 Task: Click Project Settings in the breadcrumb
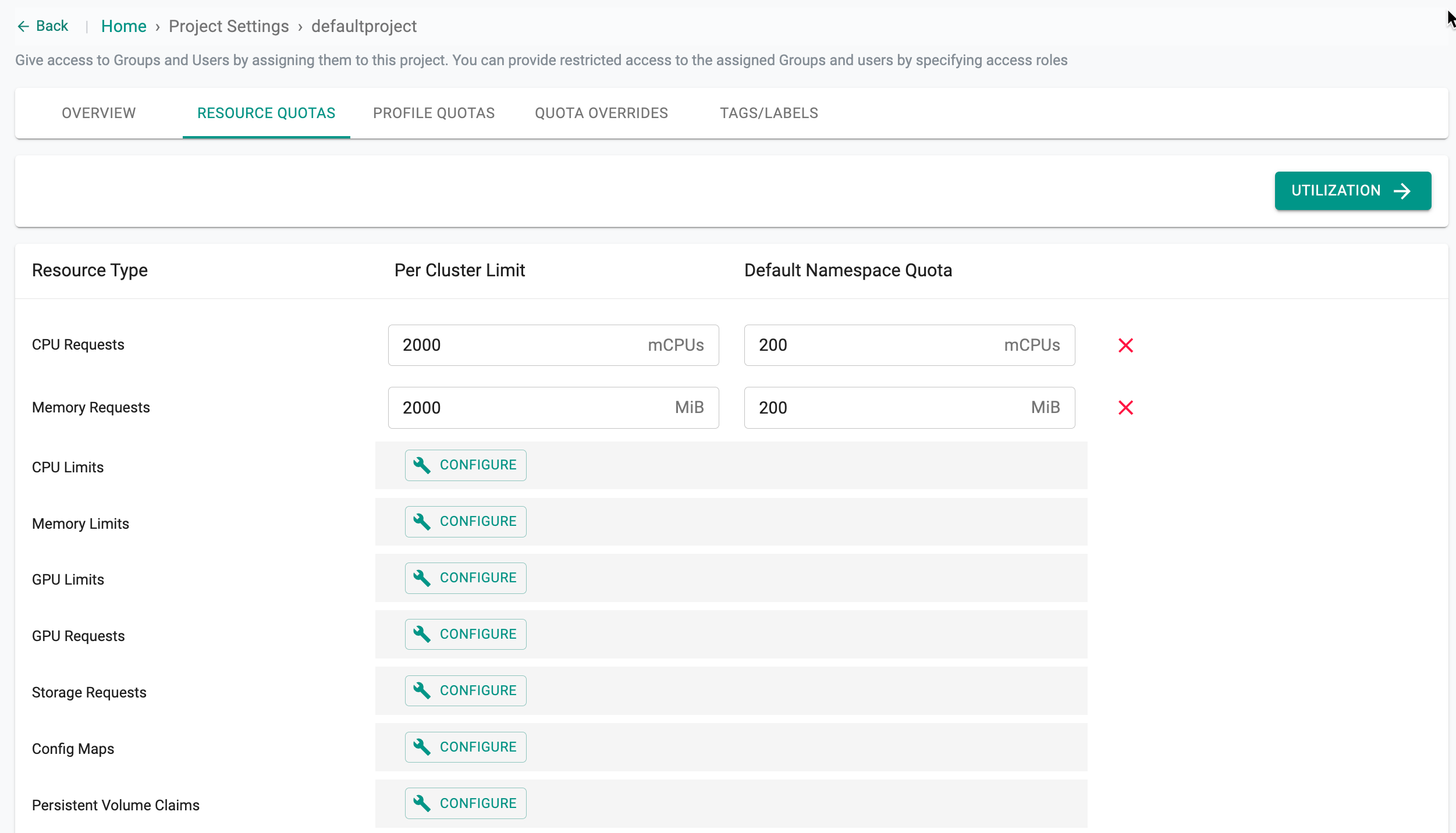pyautogui.click(x=229, y=26)
